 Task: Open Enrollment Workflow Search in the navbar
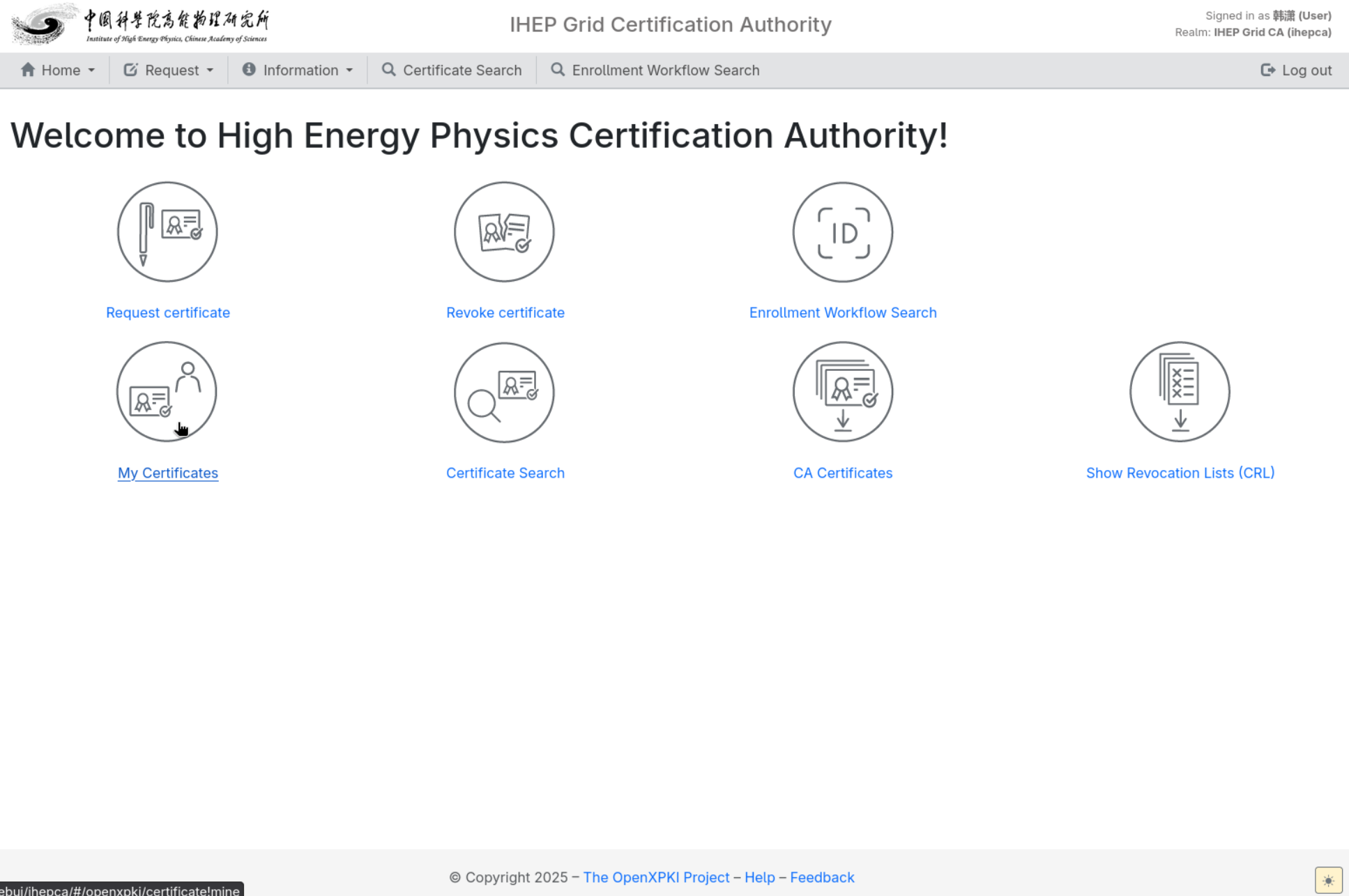(655, 70)
